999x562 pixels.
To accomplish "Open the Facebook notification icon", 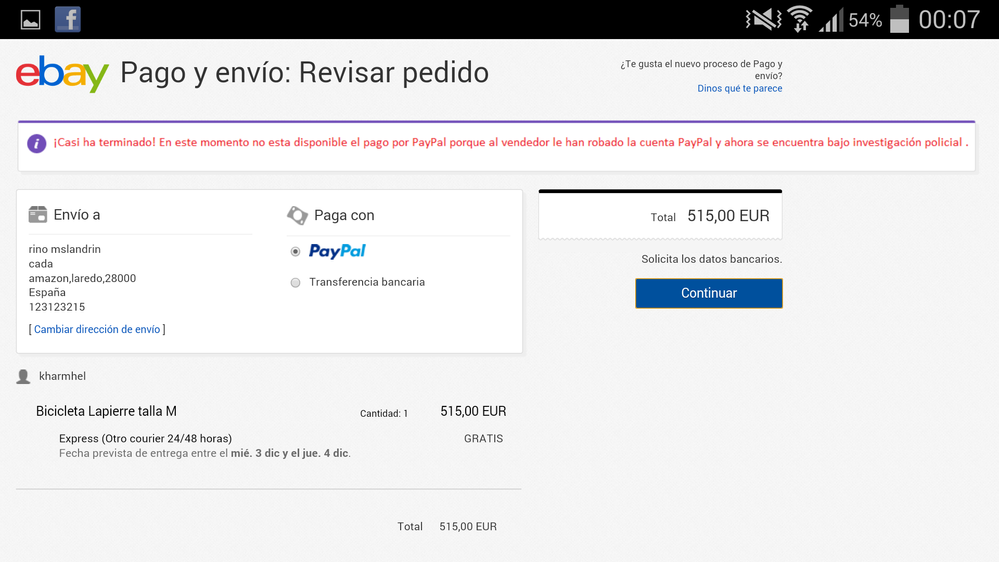I will [68, 19].
